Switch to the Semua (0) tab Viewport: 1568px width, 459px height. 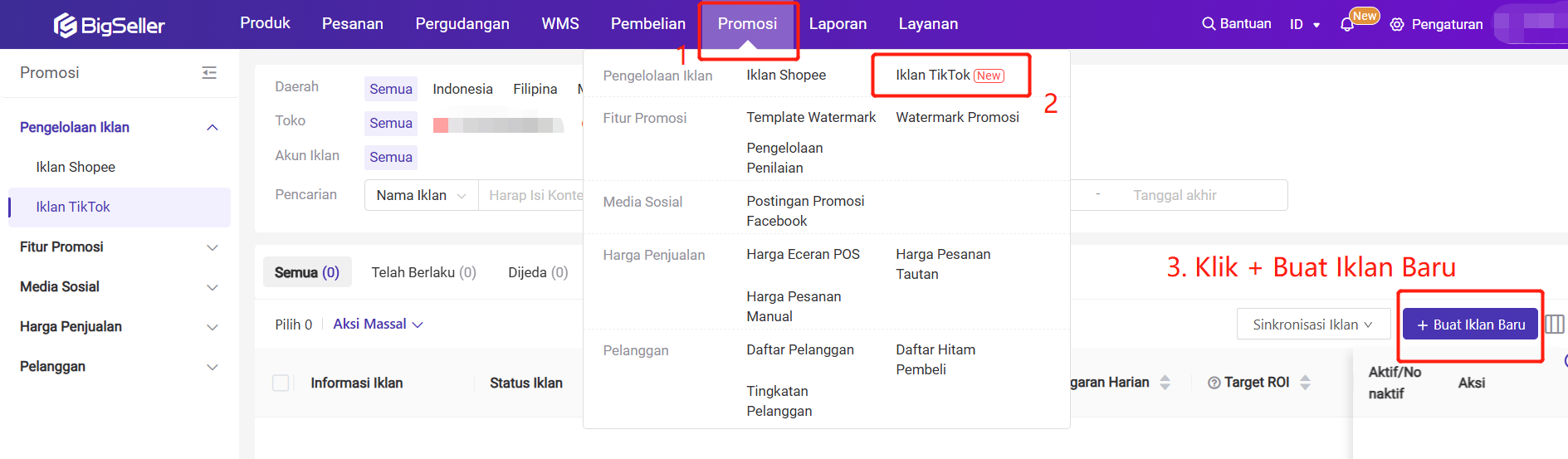tap(307, 272)
